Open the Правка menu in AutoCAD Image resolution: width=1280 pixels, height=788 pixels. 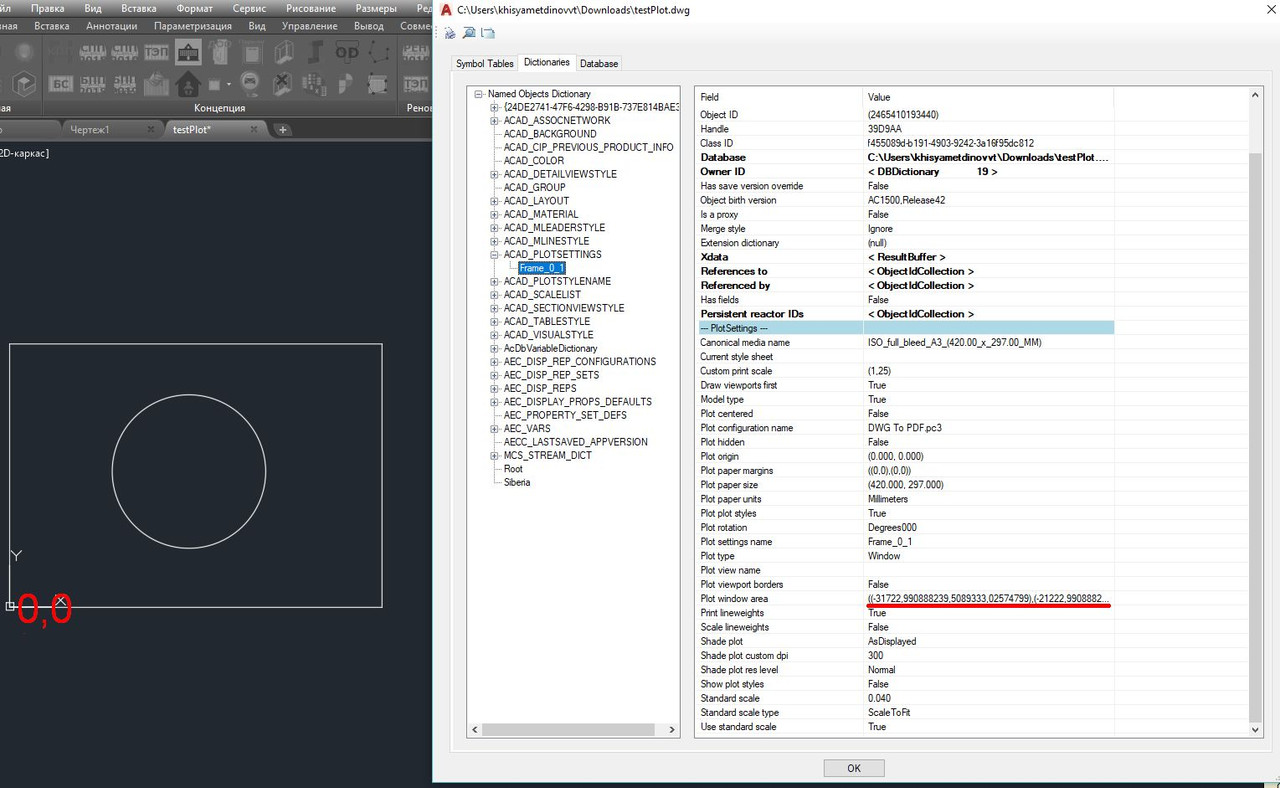pos(47,8)
